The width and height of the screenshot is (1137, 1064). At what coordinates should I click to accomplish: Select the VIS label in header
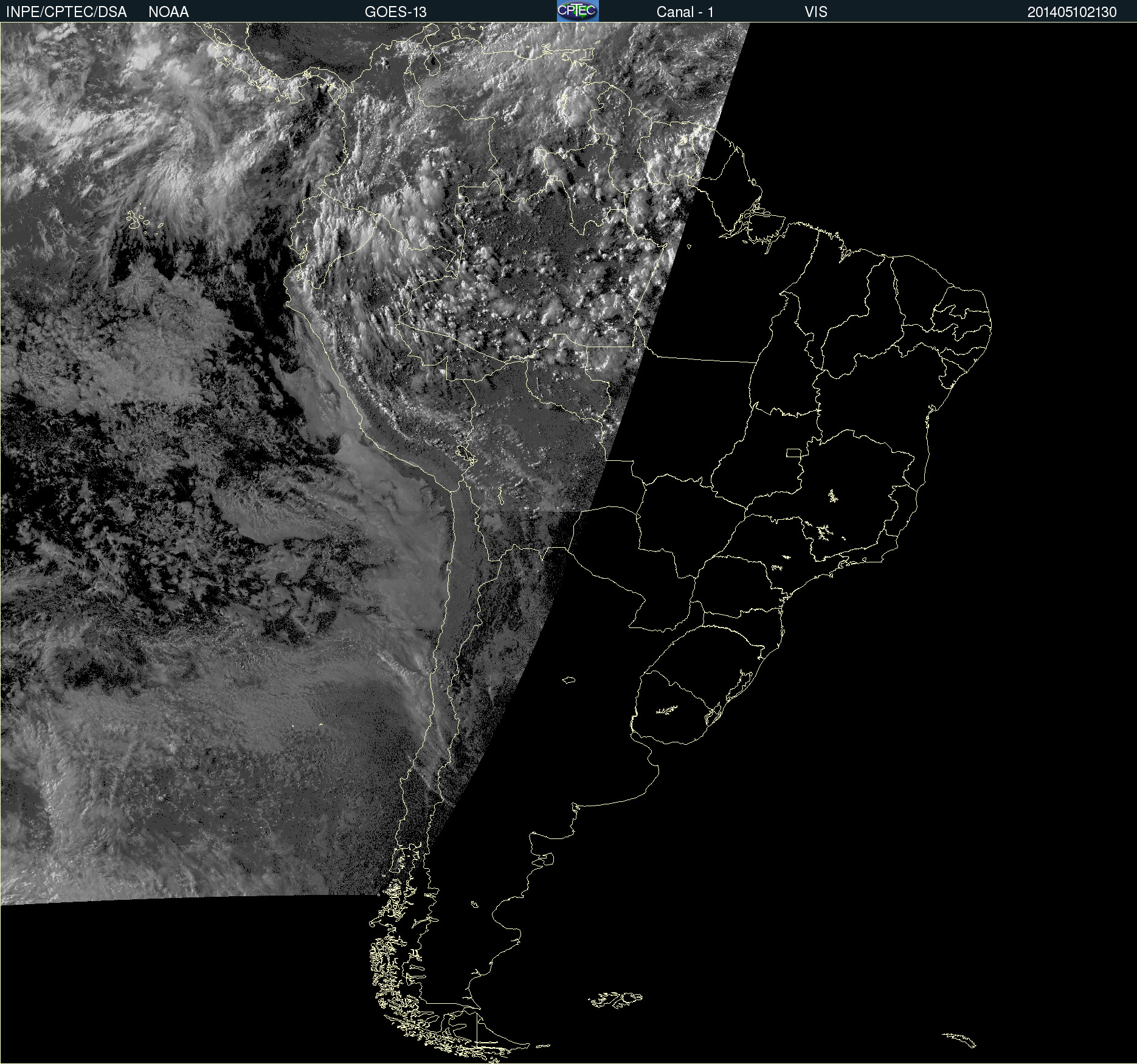(815, 12)
